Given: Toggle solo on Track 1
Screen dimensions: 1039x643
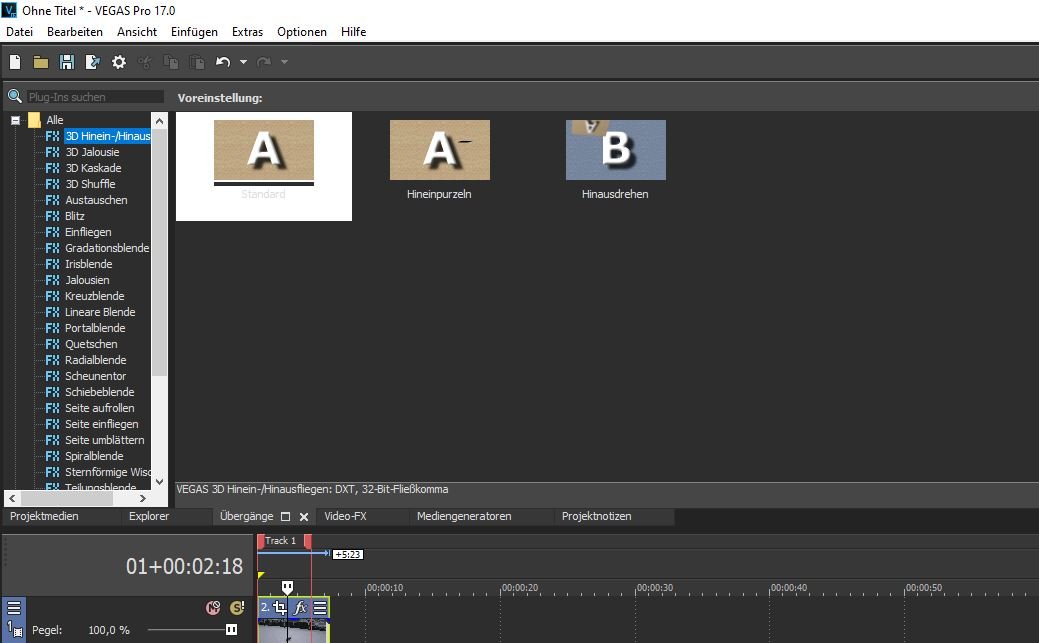Looking at the screenshot, I should [237, 607].
